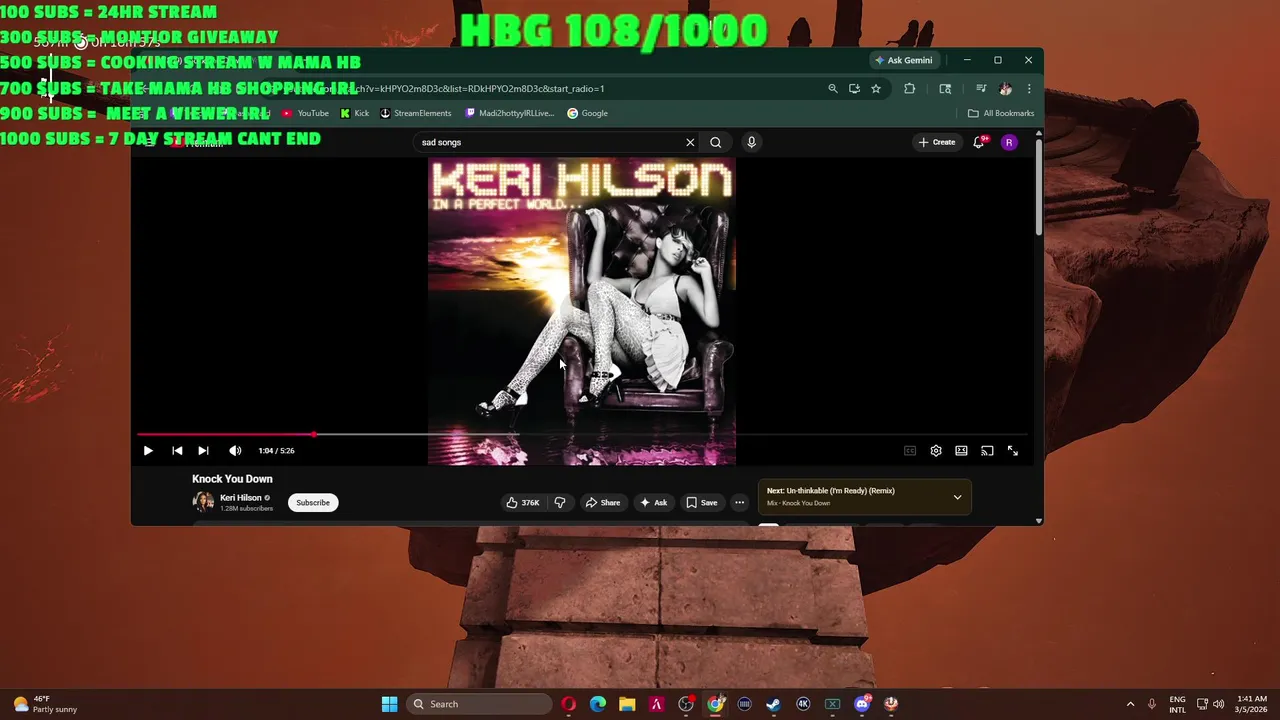Switch to theater mode
1280x720 pixels.
(x=961, y=451)
